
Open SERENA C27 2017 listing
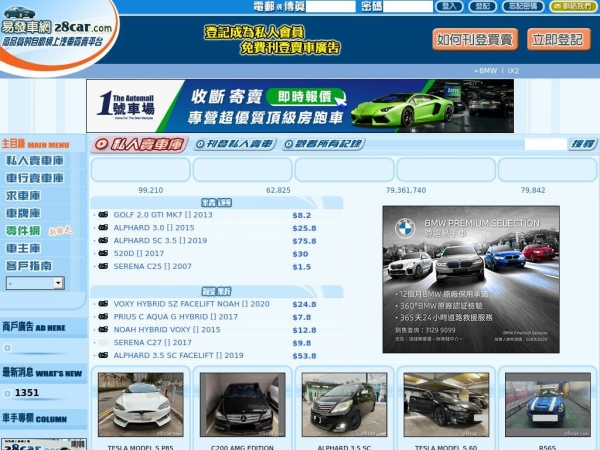152,343
